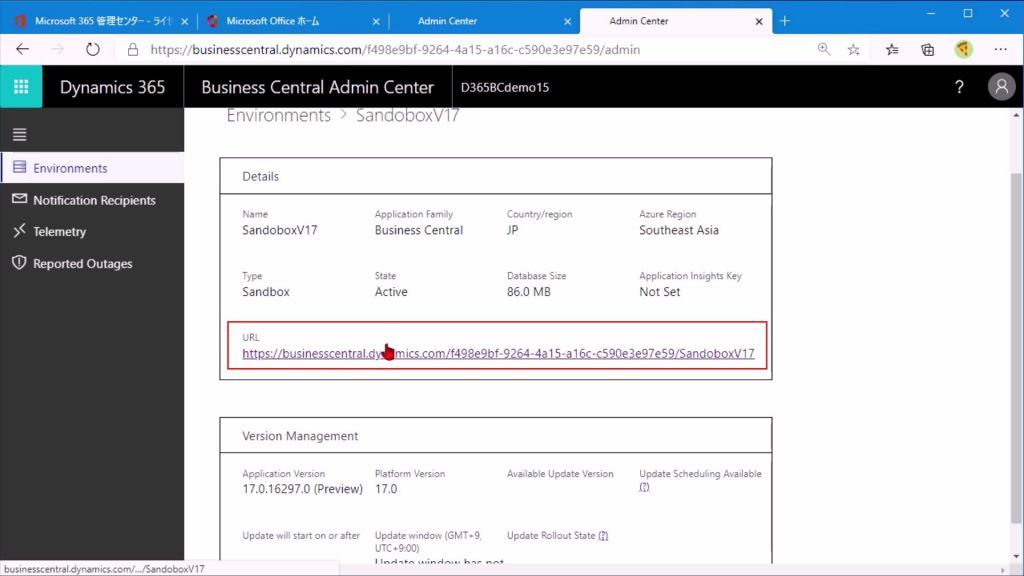Open Notification Recipients in the sidebar
The width and height of the screenshot is (1024, 576).
click(x=92, y=200)
